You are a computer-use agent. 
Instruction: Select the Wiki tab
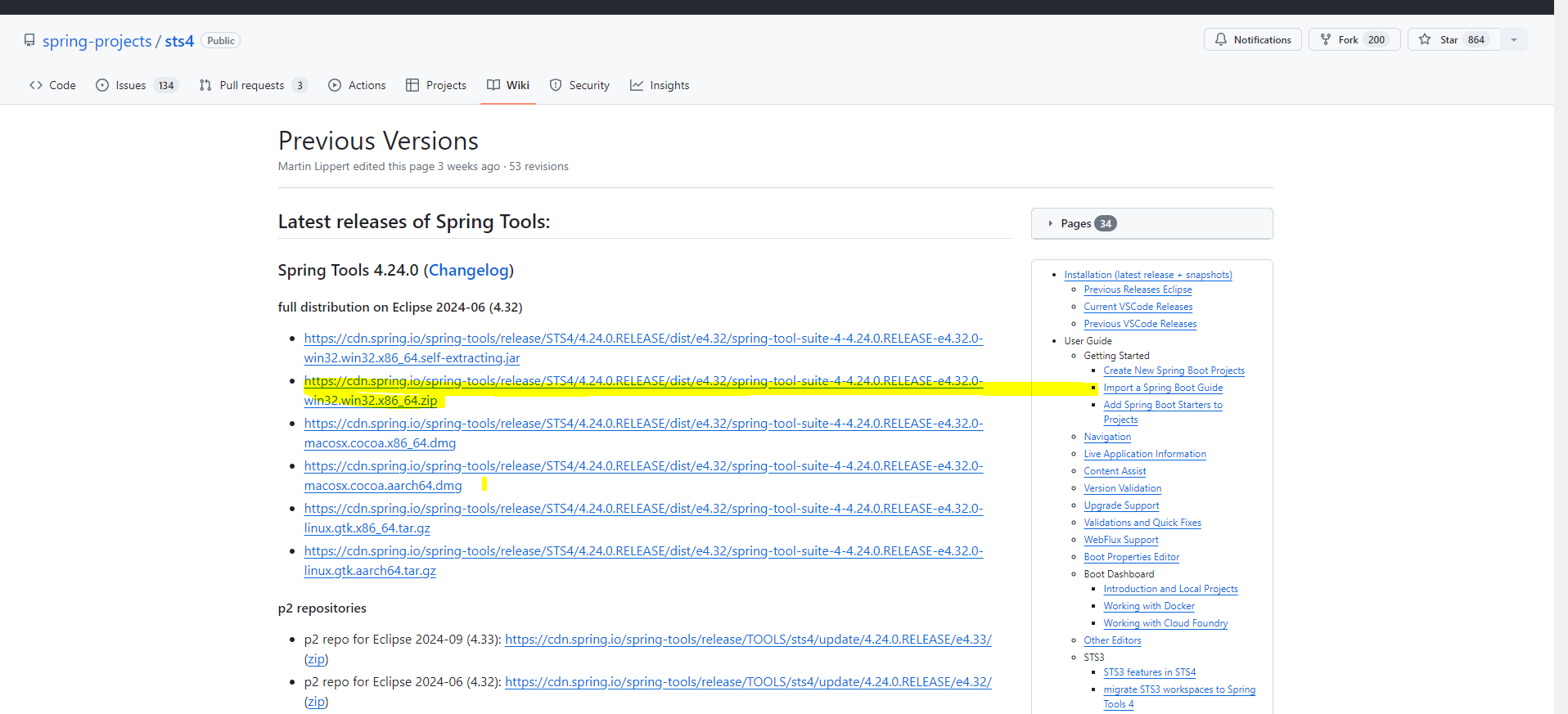point(508,85)
